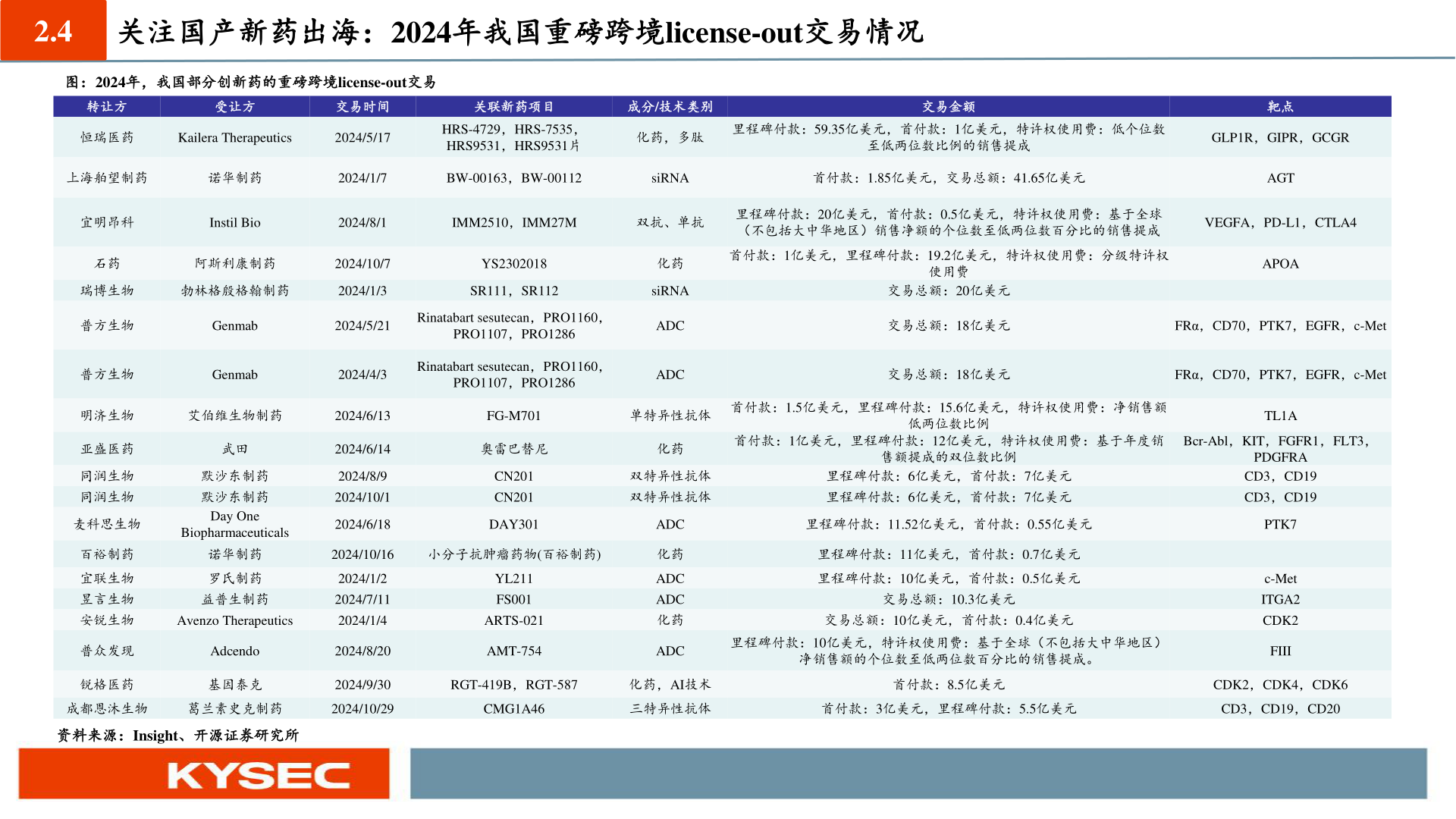This screenshot has width=1456, height=819.
Task: Click the BW-00163, BW-00112 project cell
Action: coord(514,177)
